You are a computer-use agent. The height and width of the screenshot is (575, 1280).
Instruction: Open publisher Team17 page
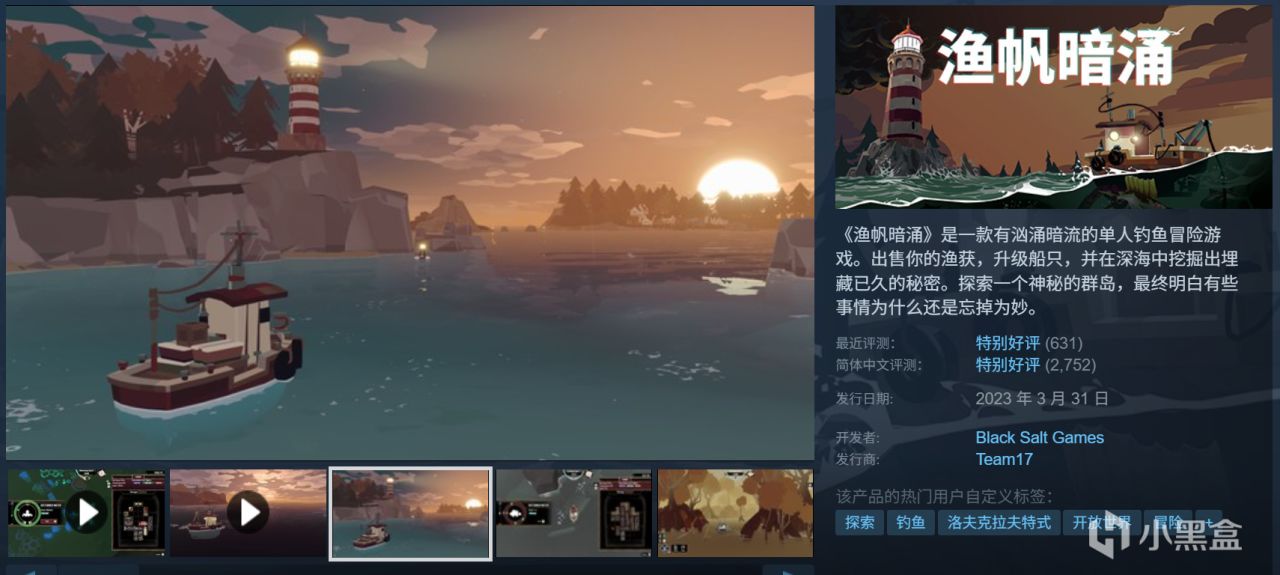point(1004,459)
